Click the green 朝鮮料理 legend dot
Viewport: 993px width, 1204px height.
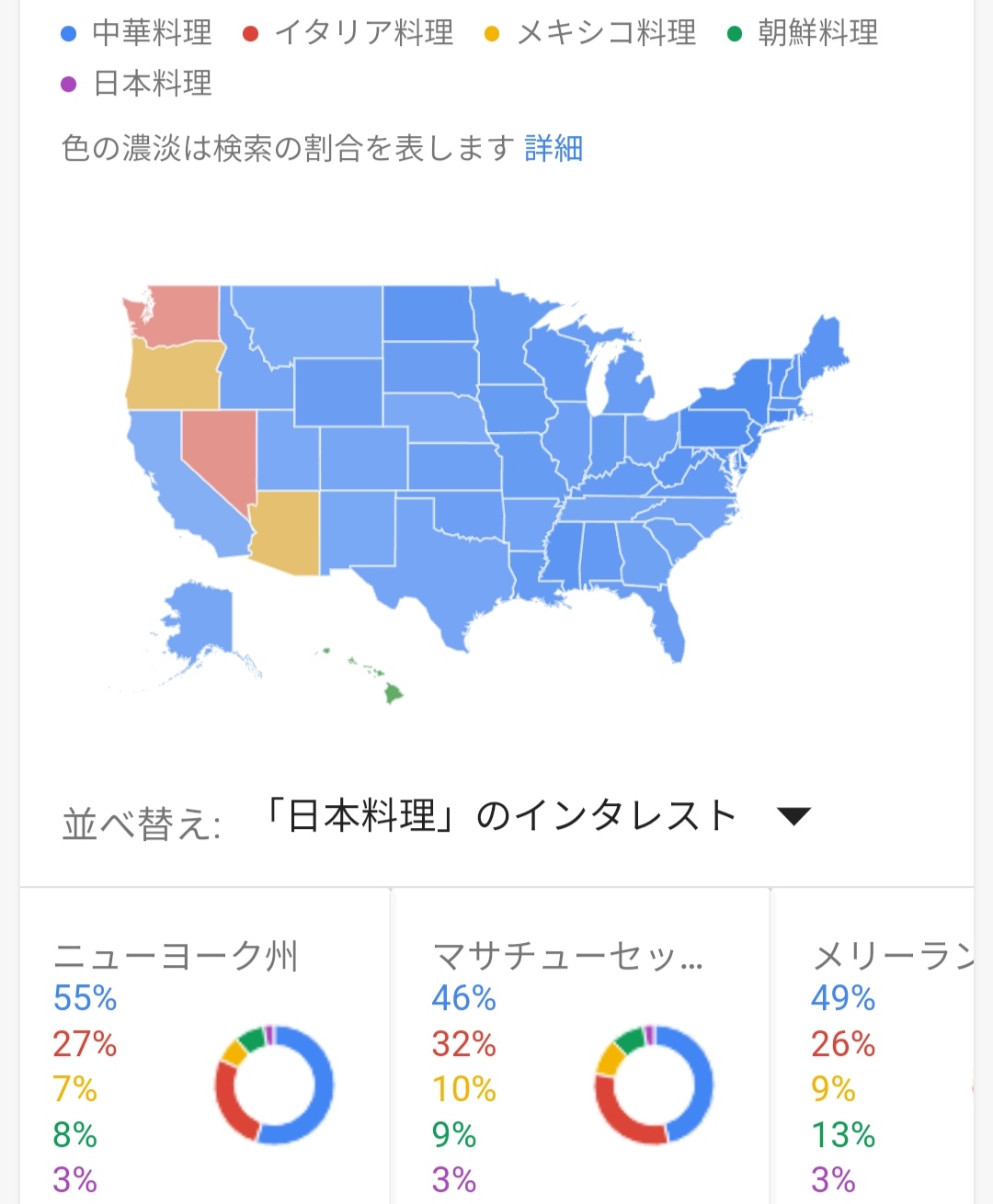point(735,34)
